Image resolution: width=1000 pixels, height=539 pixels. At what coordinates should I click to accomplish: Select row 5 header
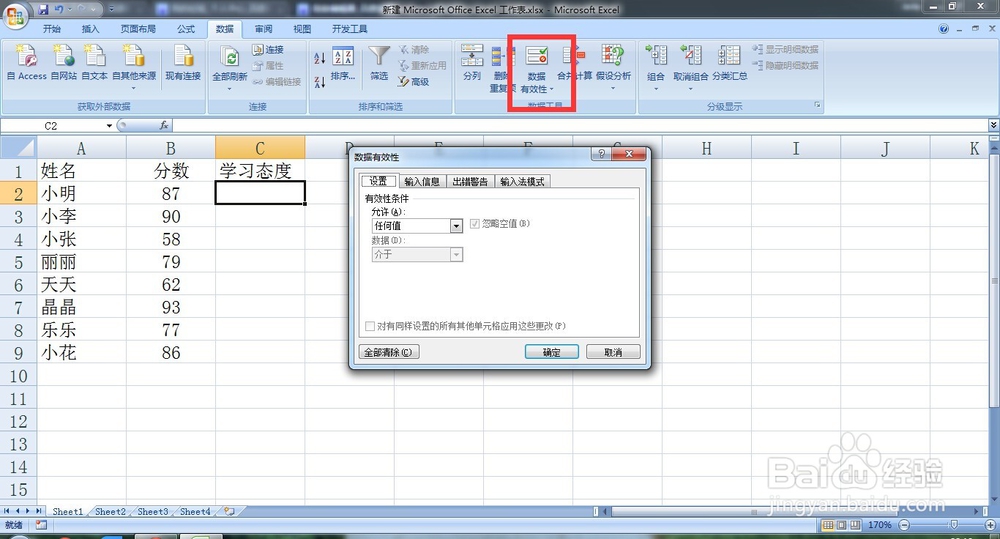click(x=18, y=262)
